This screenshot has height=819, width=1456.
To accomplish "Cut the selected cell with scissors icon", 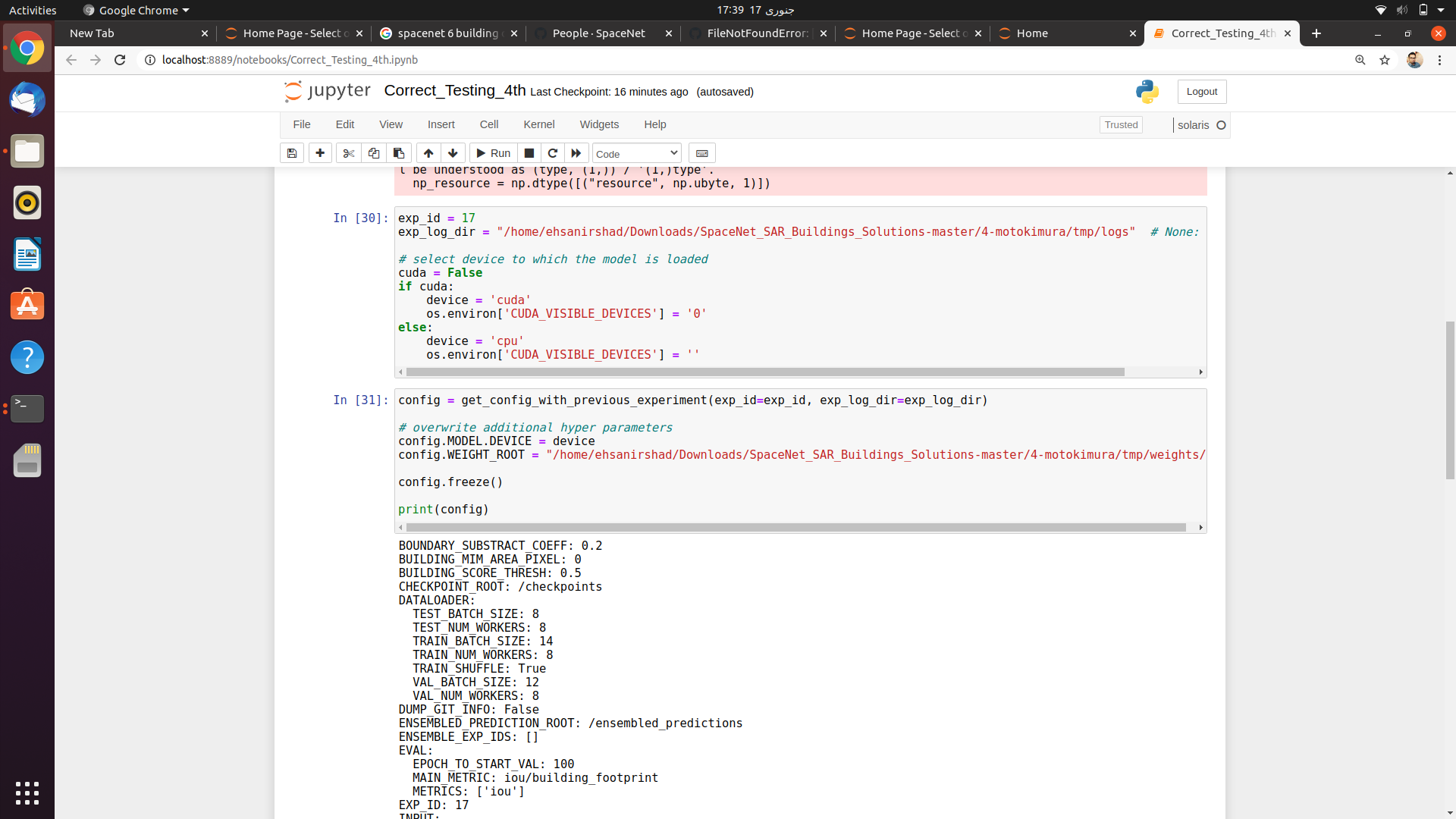I will [x=349, y=153].
